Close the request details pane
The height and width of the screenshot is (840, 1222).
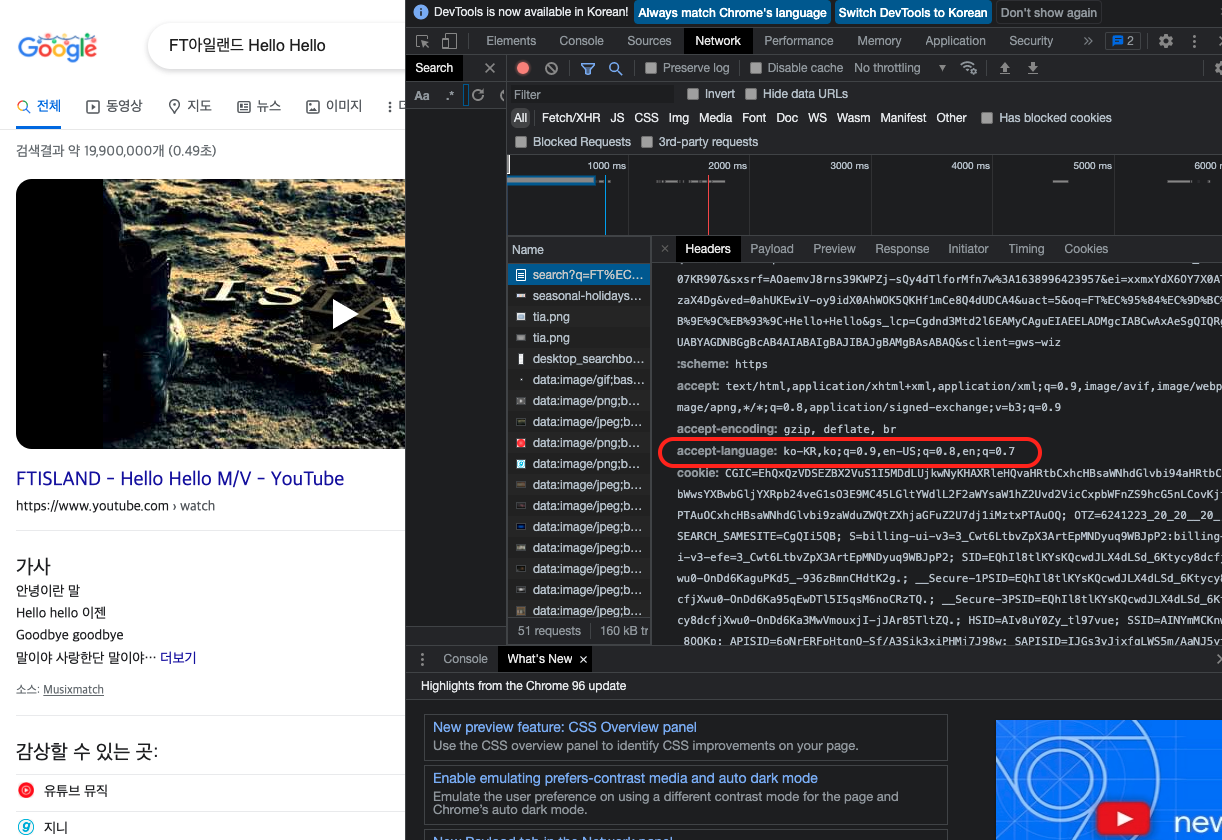[x=665, y=249]
